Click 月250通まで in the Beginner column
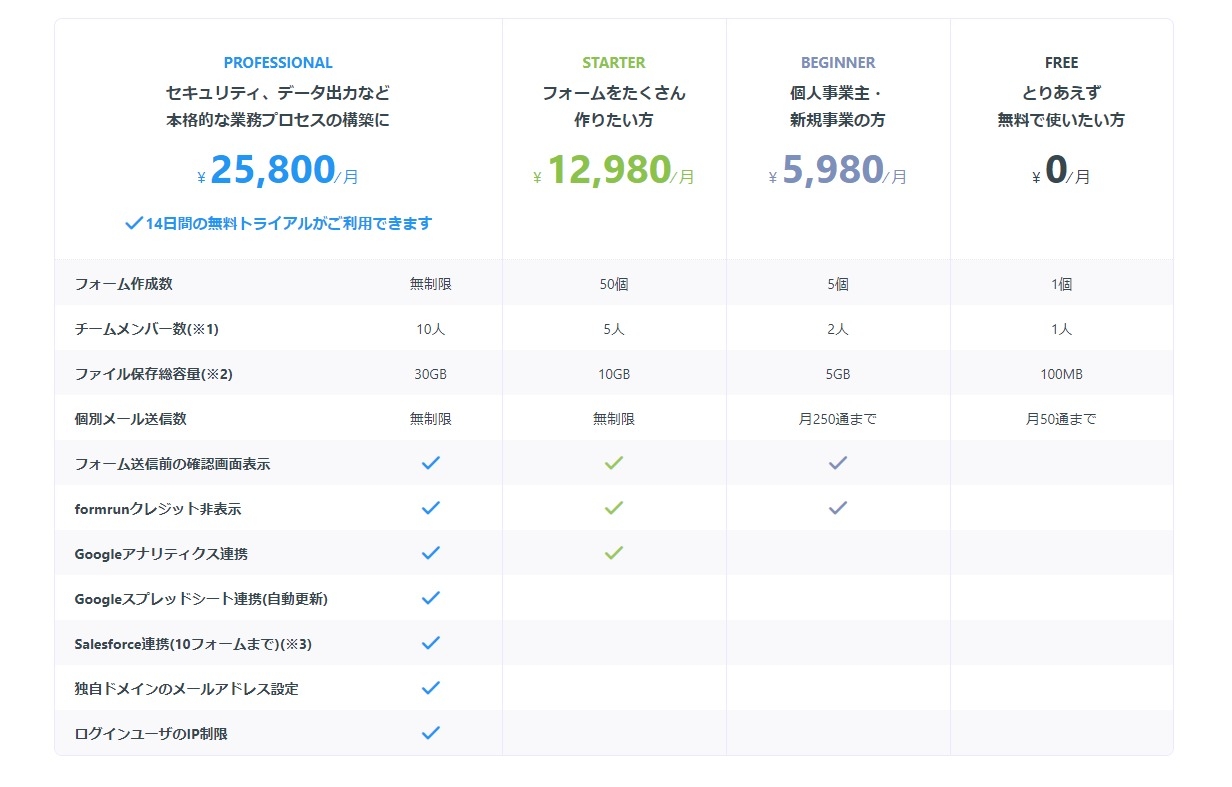This screenshot has height=787, width=1232. pyautogui.click(x=838, y=419)
